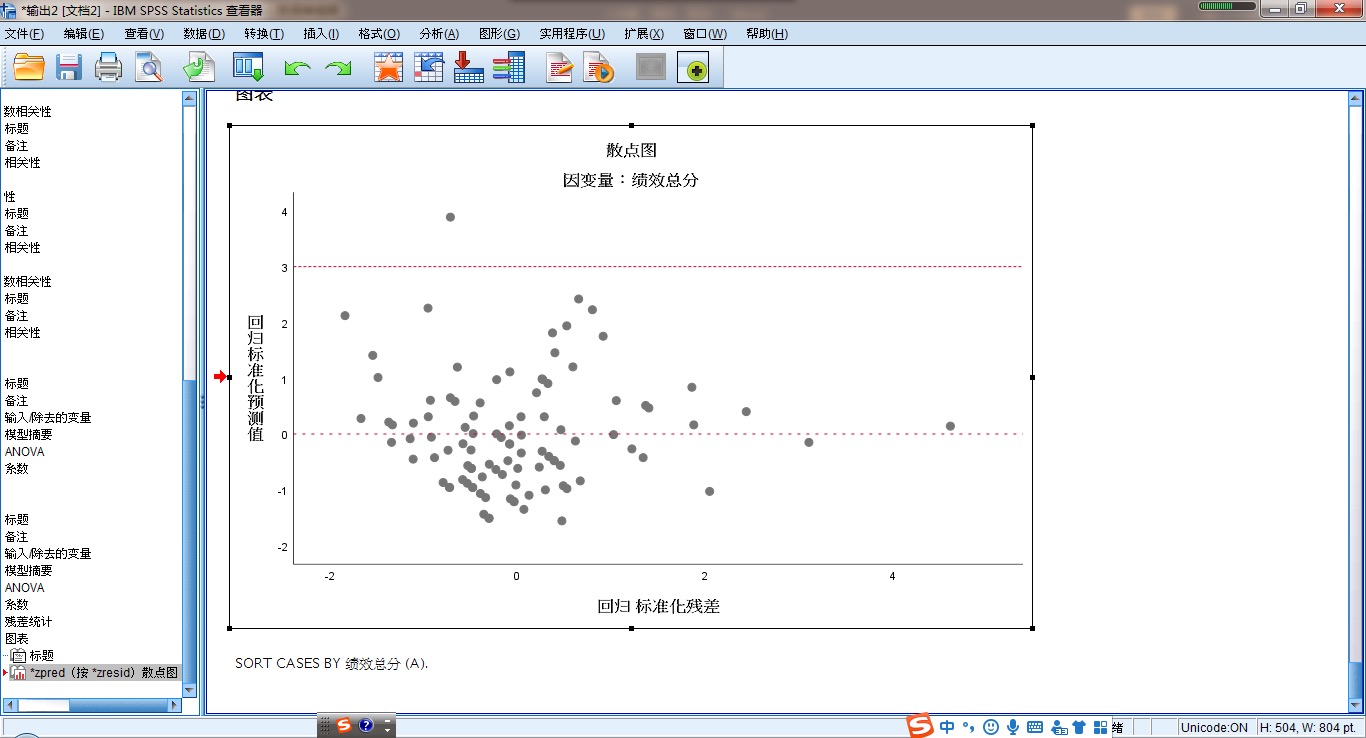
Task: Open the 编辑(E) menu
Action: (x=84, y=33)
